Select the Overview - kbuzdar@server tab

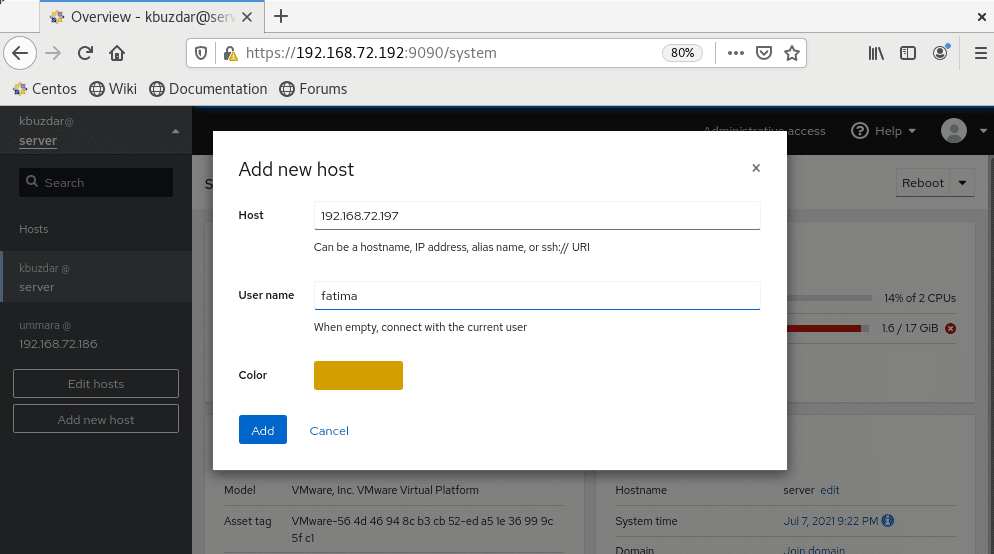coord(152,17)
